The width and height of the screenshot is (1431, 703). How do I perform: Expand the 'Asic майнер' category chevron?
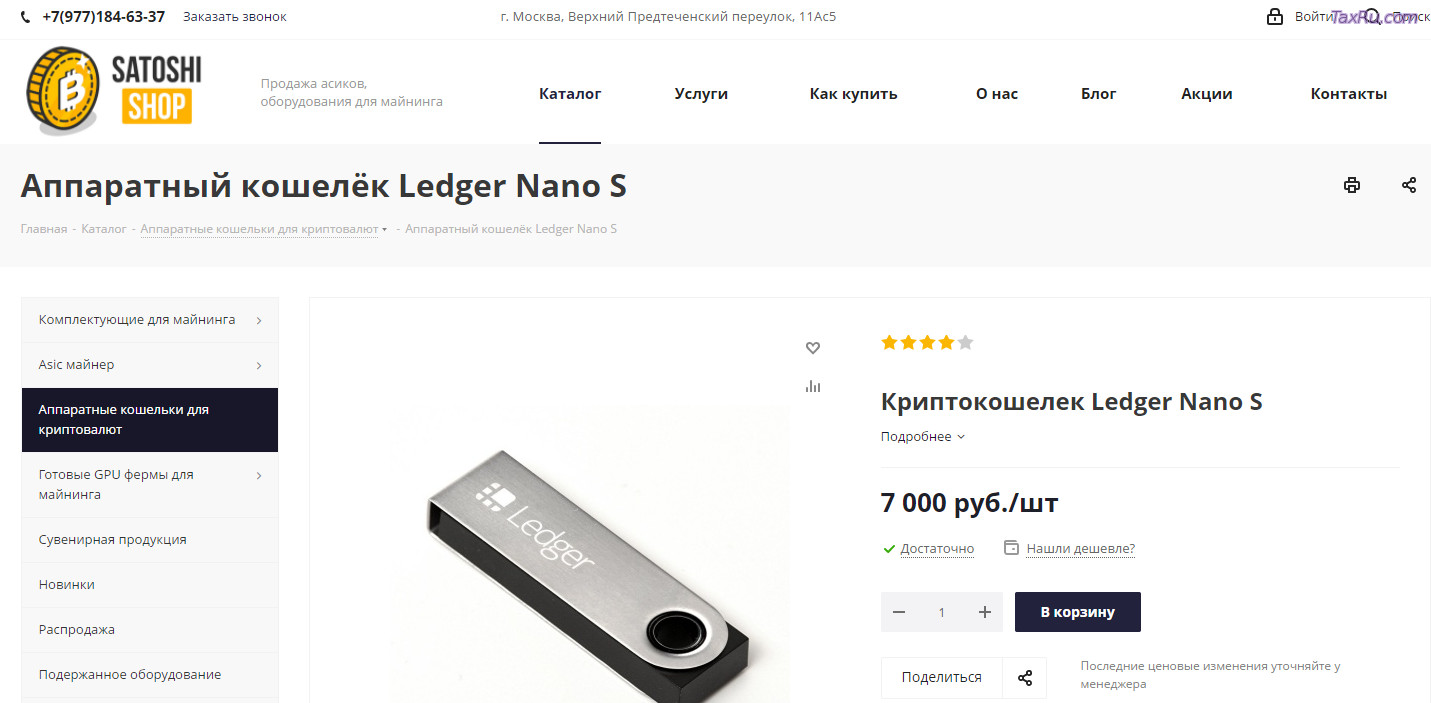coord(259,364)
